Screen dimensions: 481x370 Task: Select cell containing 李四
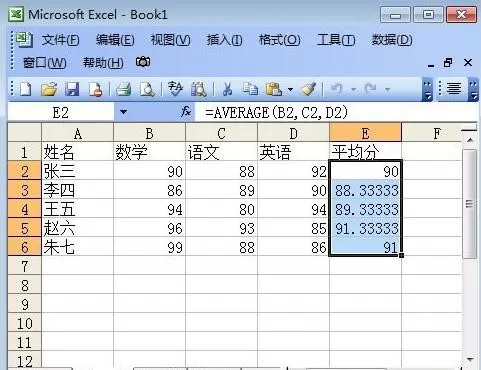click(77, 190)
